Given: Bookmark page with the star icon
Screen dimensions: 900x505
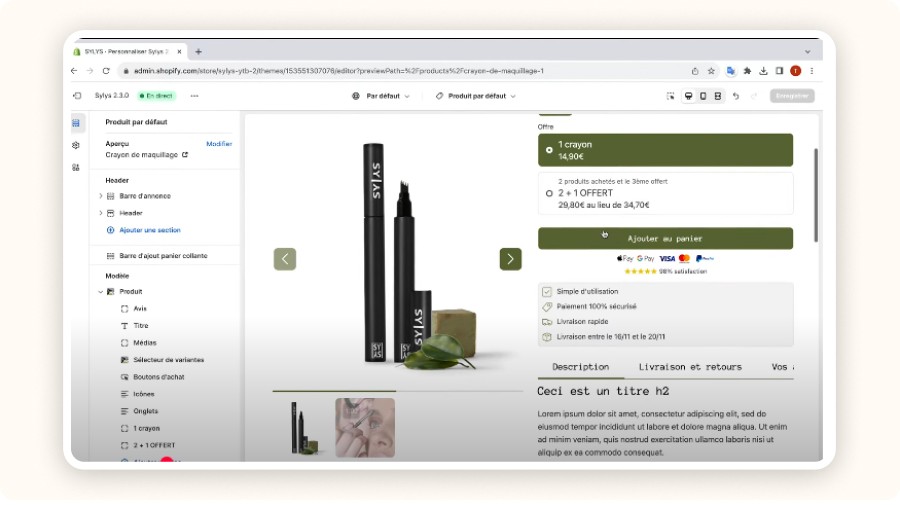Looking at the screenshot, I should 711,71.
